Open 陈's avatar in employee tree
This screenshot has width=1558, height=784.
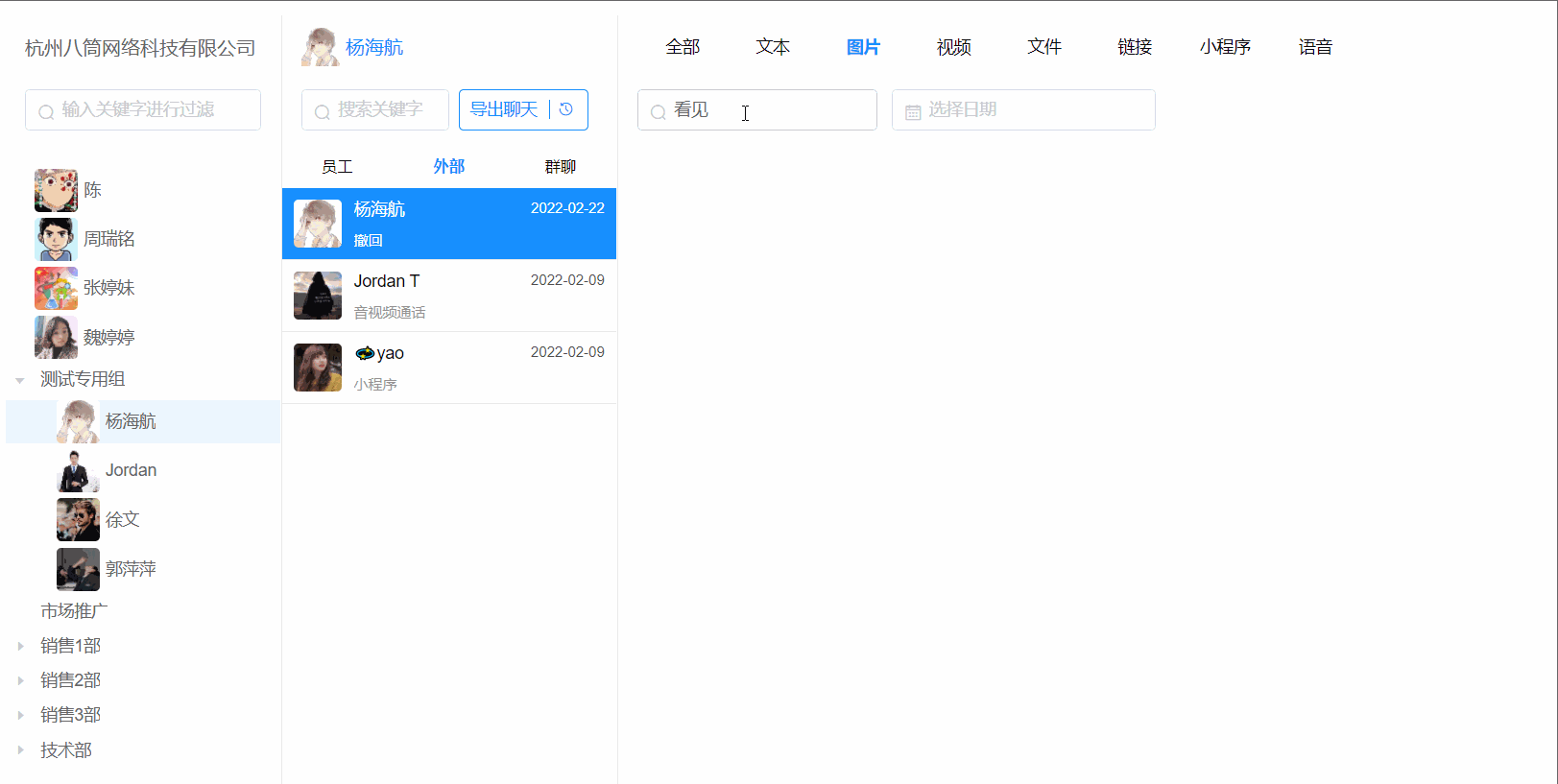56,190
